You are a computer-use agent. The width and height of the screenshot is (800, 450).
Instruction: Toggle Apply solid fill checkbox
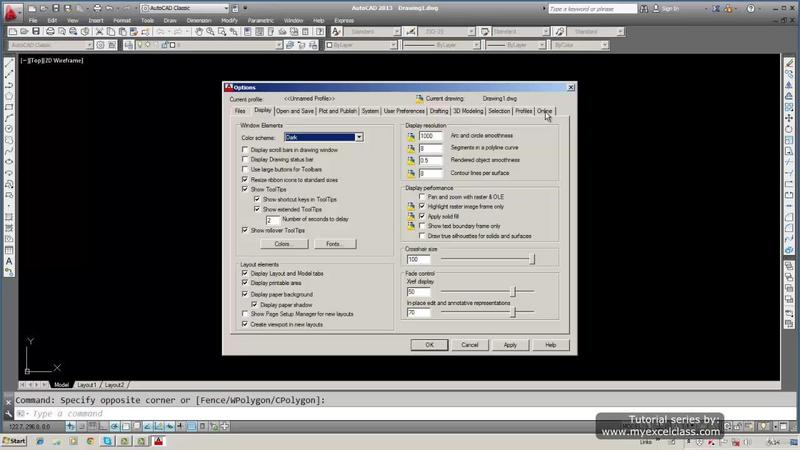(x=422, y=216)
